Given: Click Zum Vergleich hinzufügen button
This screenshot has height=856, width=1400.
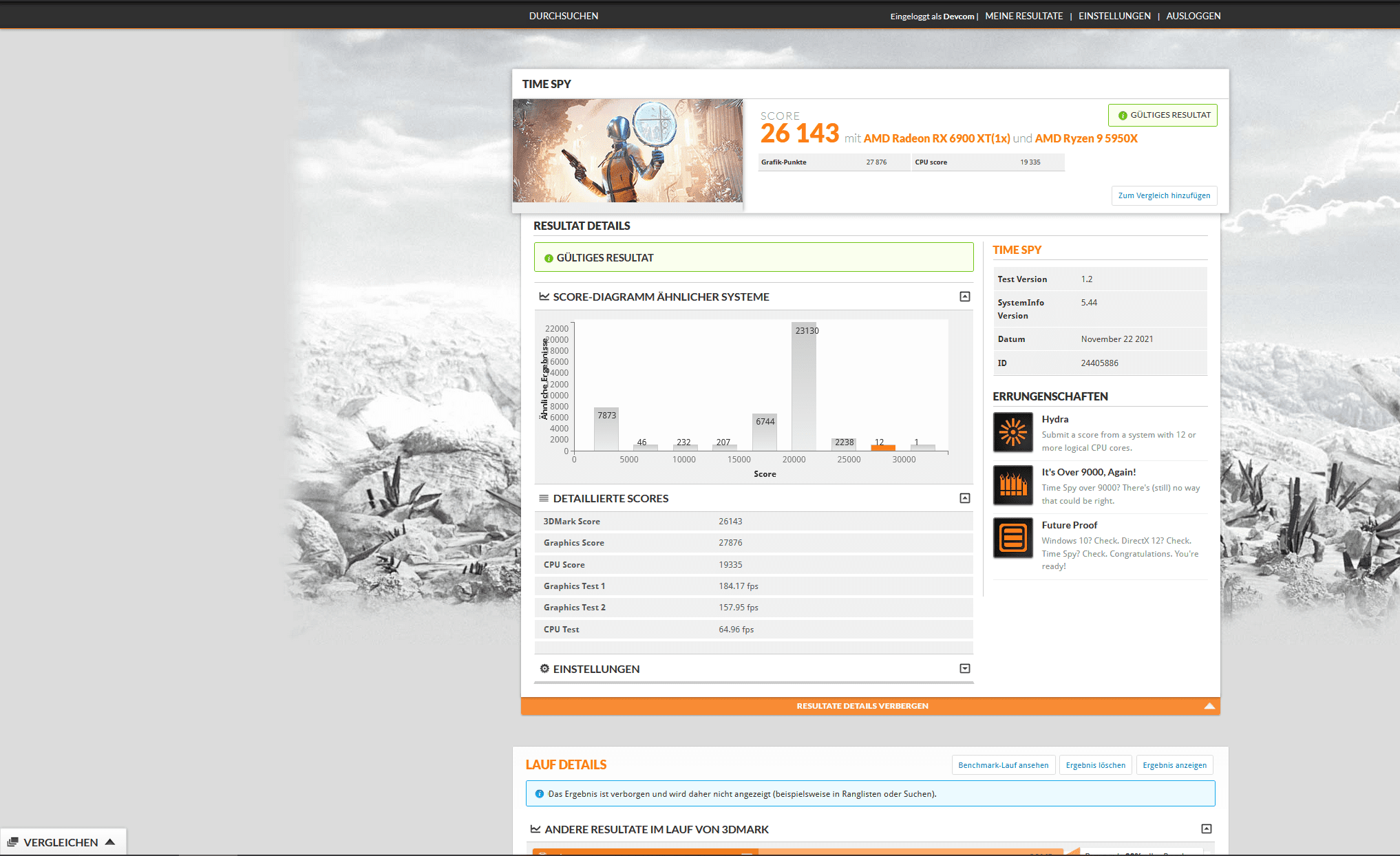Looking at the screenshot, I should [1164, 195].
